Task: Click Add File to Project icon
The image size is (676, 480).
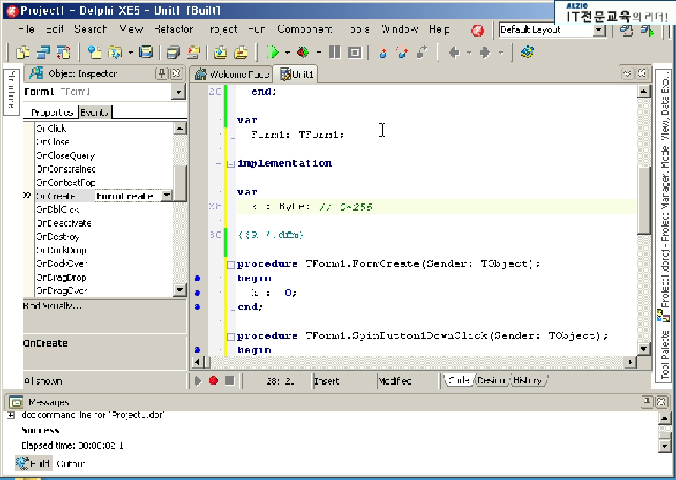Action: (x=221, y=52)
